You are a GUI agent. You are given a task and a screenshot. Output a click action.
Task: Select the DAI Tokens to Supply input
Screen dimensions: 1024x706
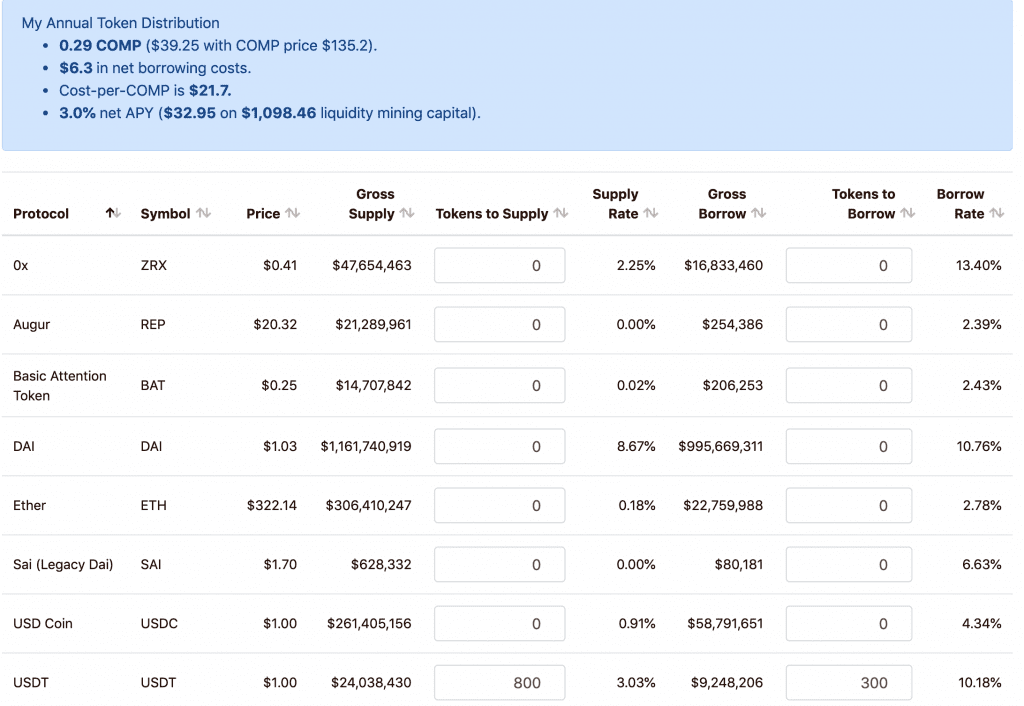click(499, 446)
